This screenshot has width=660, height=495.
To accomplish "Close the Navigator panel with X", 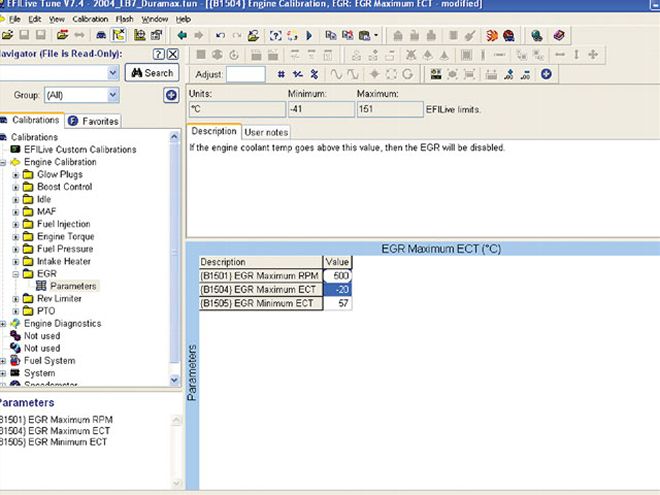I will (173, 54).
